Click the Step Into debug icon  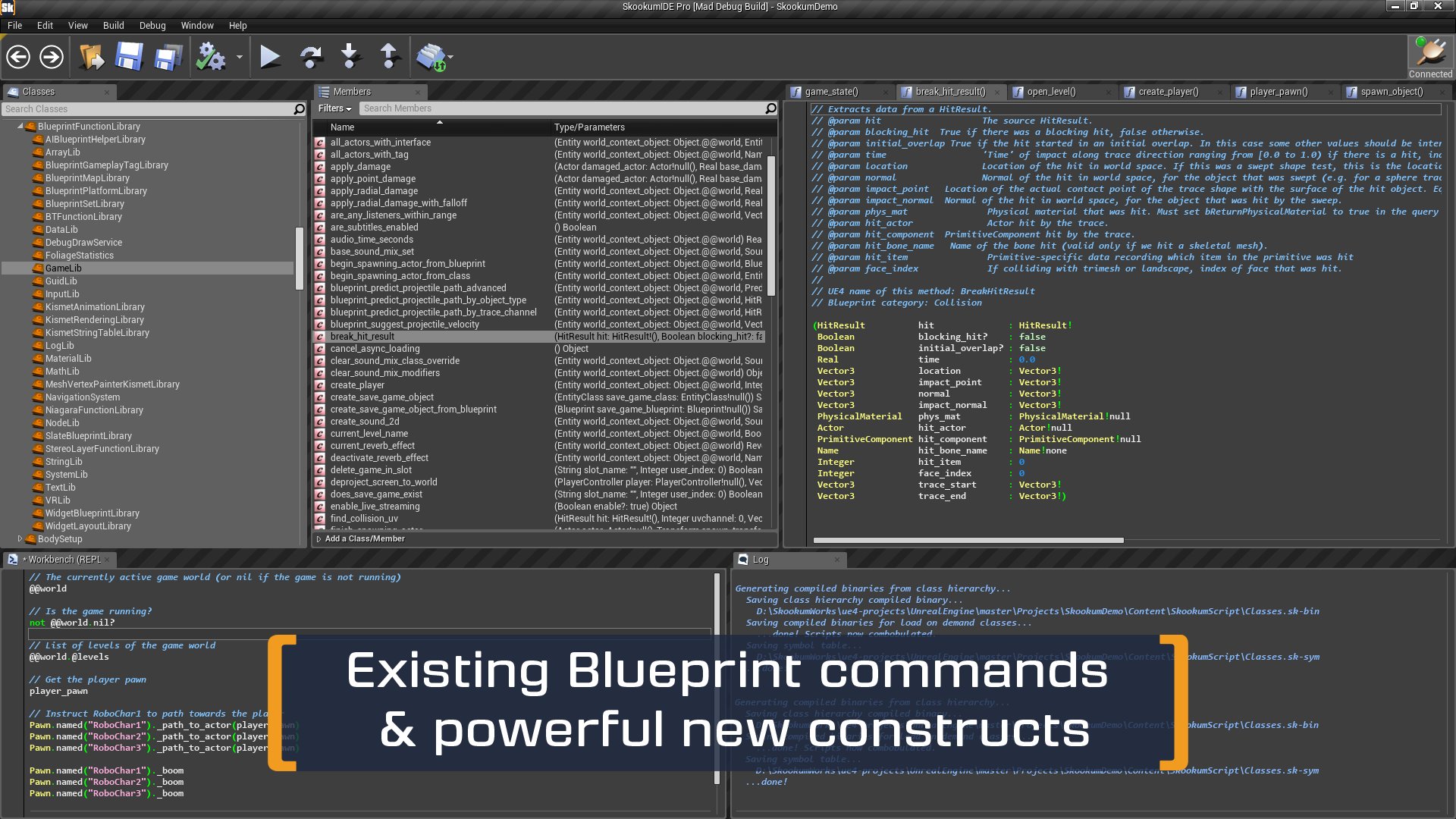[348, 57]
